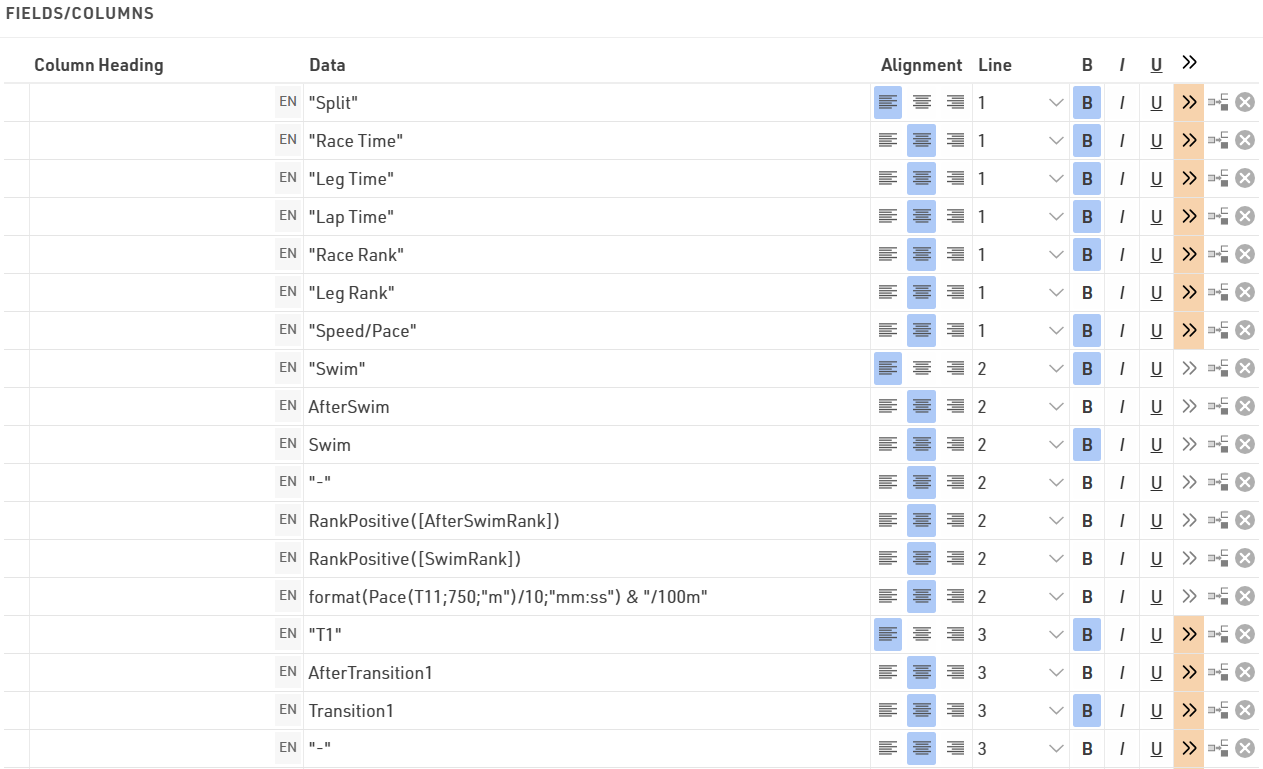The image size is (1263, 769).
Task: Click the RankPositive([AfterSwimRank]) data field
Action: 433,520
